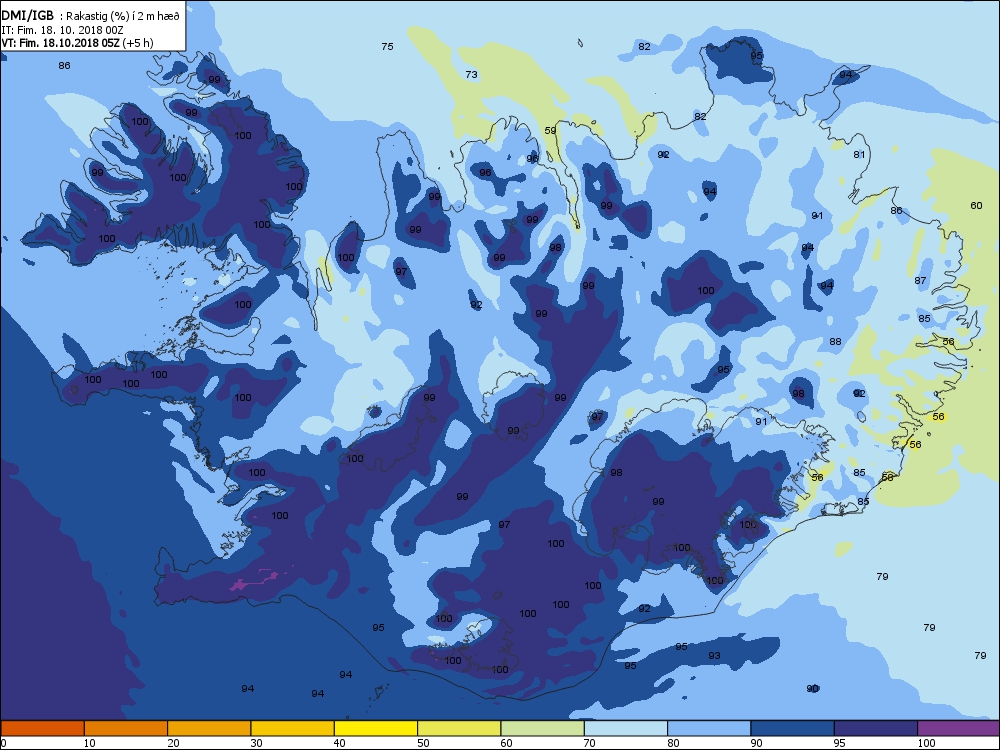1000x750 pixels.
Task: Pick the purple legend swatch above 100
Action: [959, 728]
